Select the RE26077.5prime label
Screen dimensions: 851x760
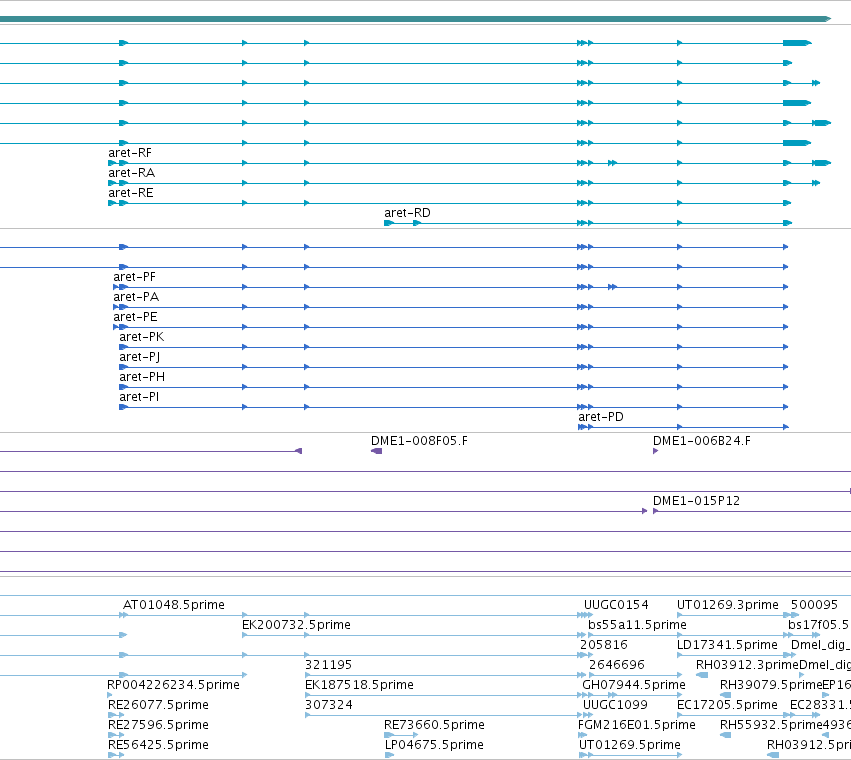point(158,705)
